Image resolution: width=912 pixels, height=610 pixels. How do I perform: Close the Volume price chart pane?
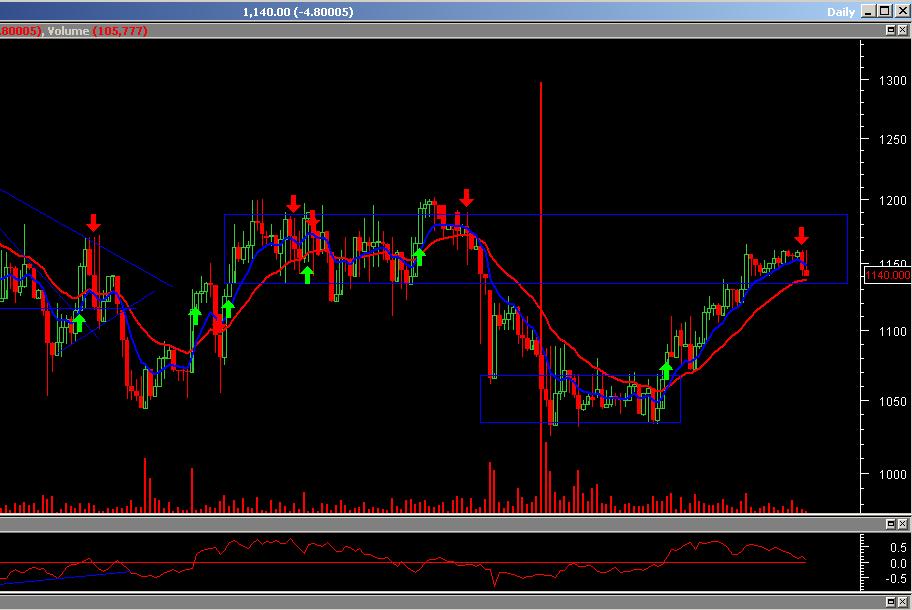(x=902, y=30)
